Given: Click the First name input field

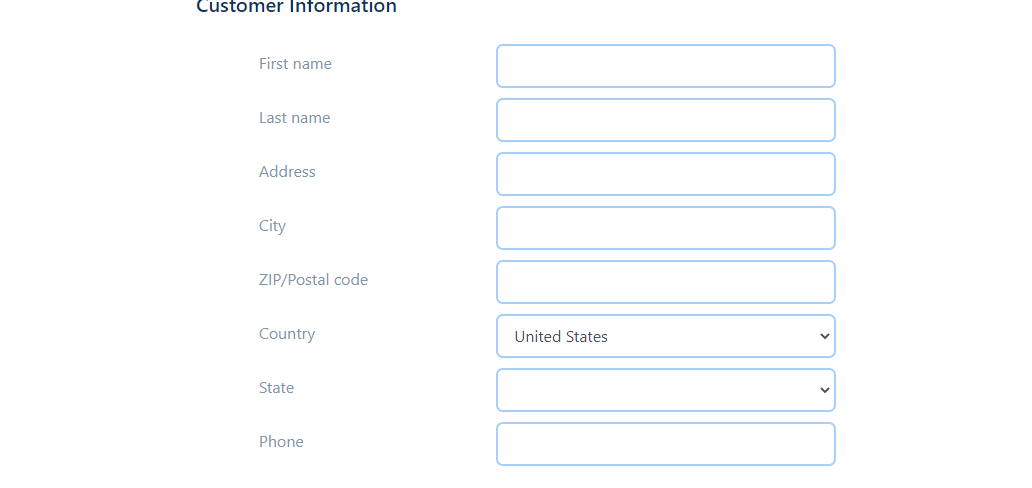Looking at the screenshot, I should click(x=665, y=66).
